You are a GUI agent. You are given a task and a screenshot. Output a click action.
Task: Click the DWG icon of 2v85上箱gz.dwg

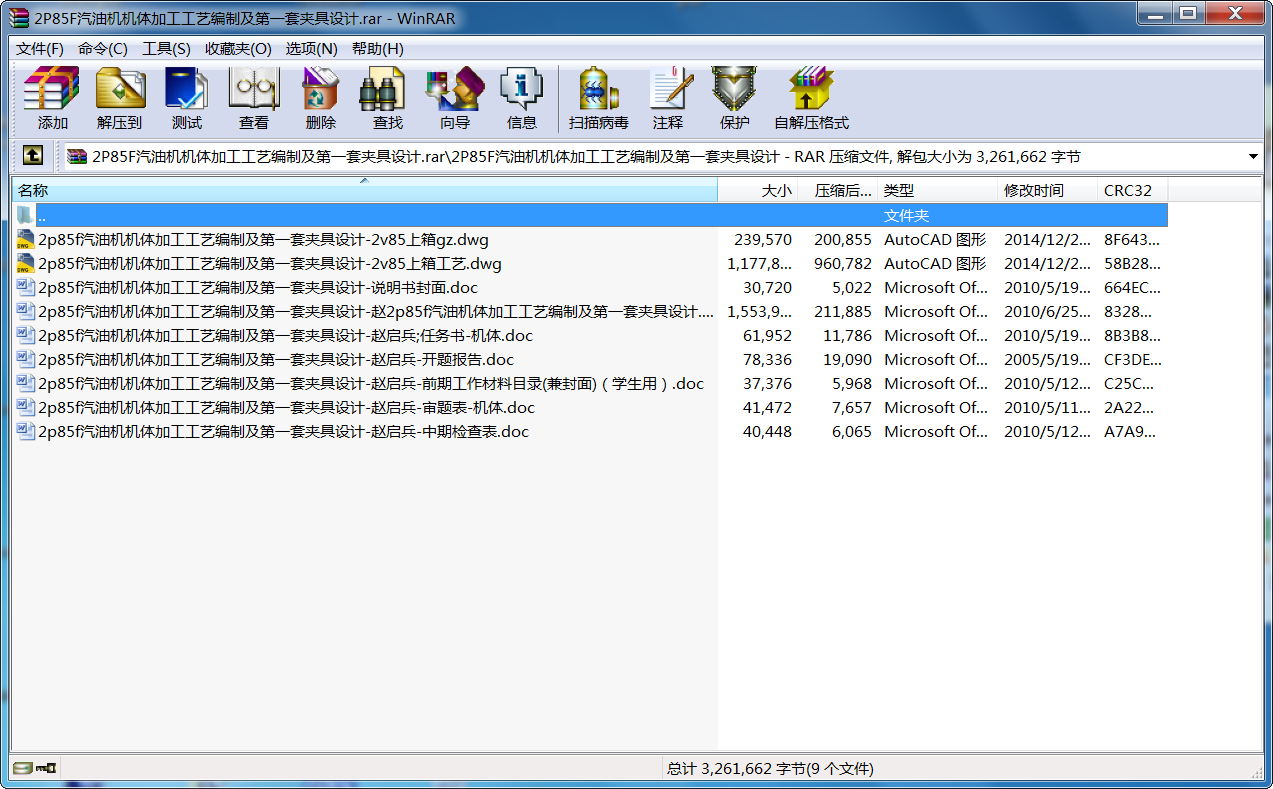(25, 239)
